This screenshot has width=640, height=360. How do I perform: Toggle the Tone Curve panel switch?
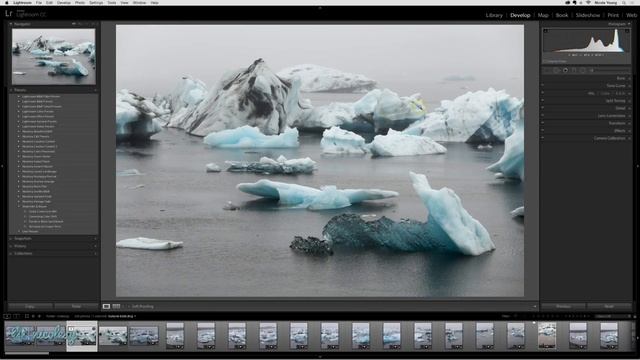pos(543,86)
